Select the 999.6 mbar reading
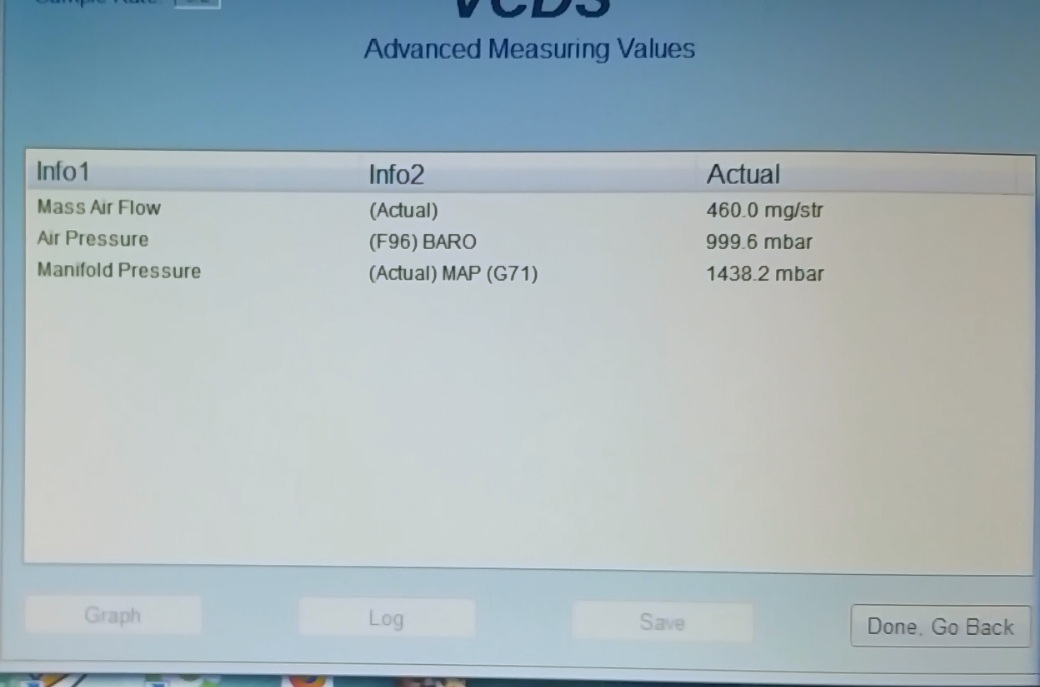 [x=759, y=242]
